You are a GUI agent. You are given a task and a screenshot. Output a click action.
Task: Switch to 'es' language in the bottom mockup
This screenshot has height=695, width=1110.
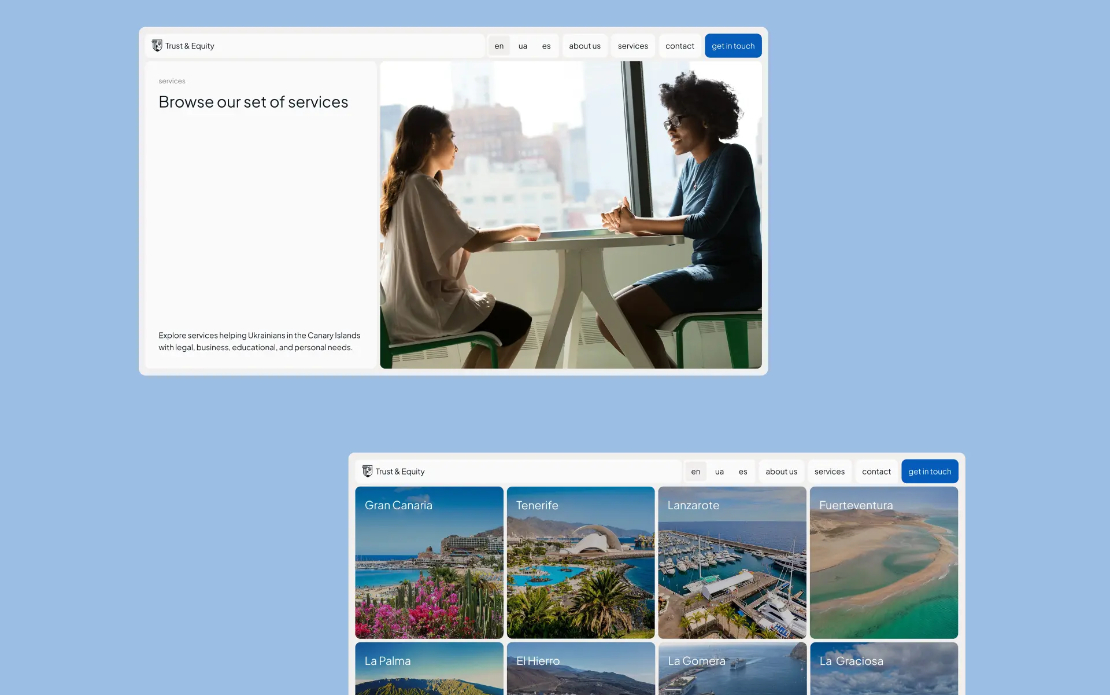tap(743, 471)
